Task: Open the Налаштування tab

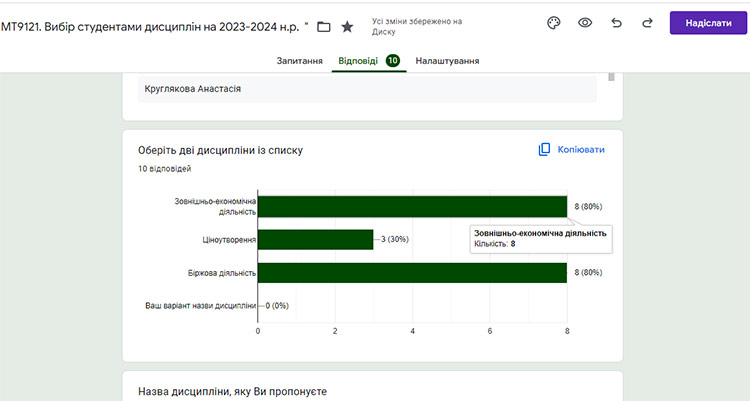Action: click(x=447, y=61)
